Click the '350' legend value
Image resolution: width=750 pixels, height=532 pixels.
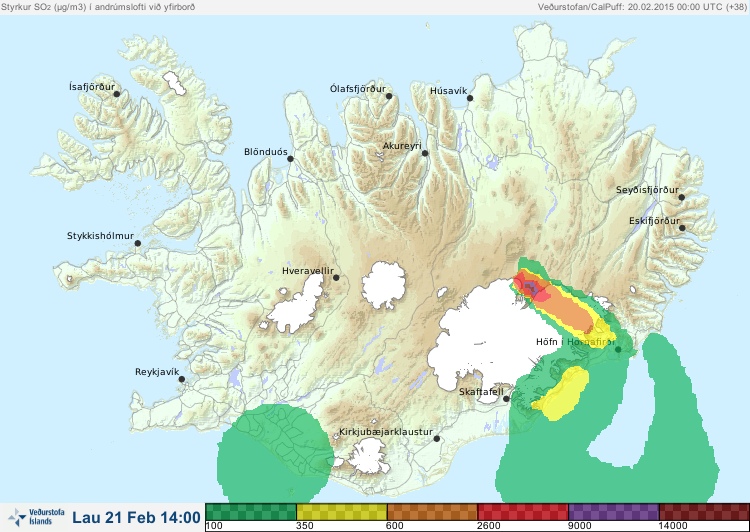(x=305, y=526)
